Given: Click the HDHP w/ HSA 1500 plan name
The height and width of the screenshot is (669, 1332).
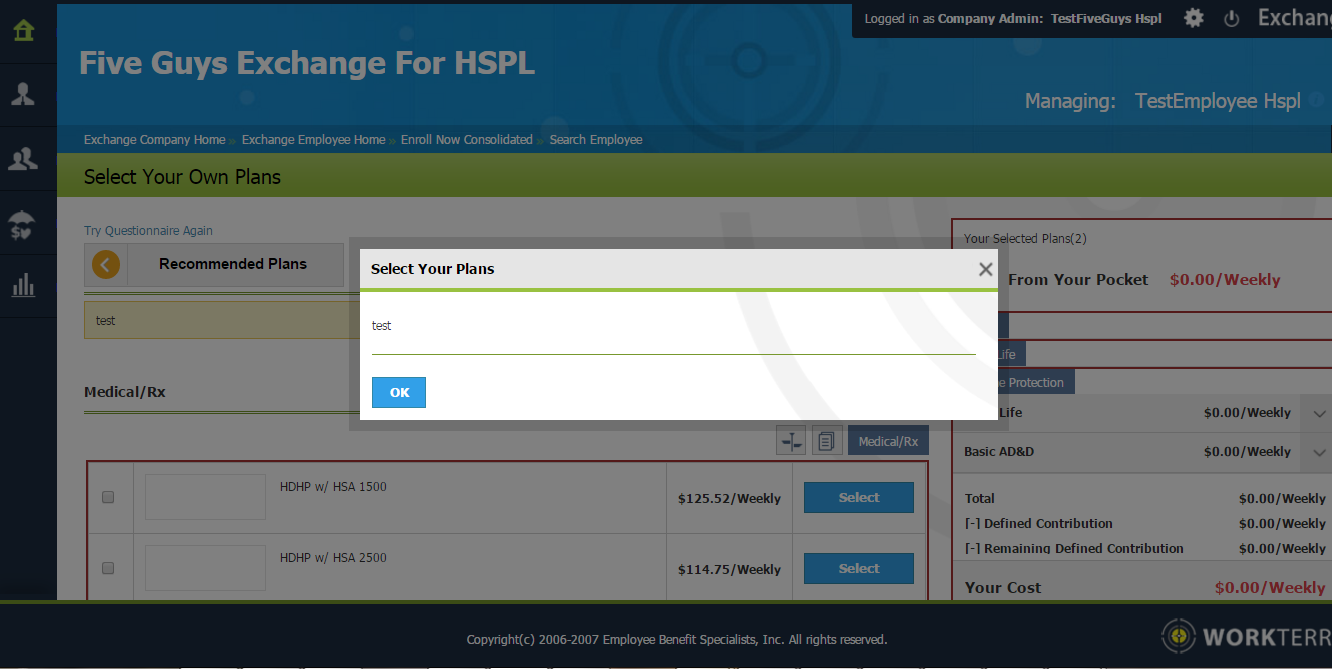Looking at the screenshot, I should point(333,487).
